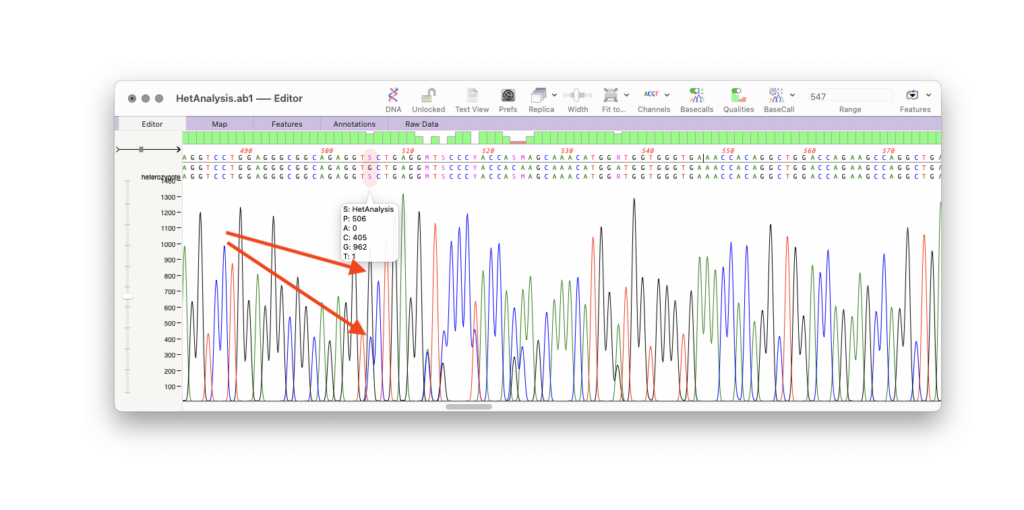Click the 100 y-axis label
The width and height of the screenshot is (1024, 510).
pos(170,387)
